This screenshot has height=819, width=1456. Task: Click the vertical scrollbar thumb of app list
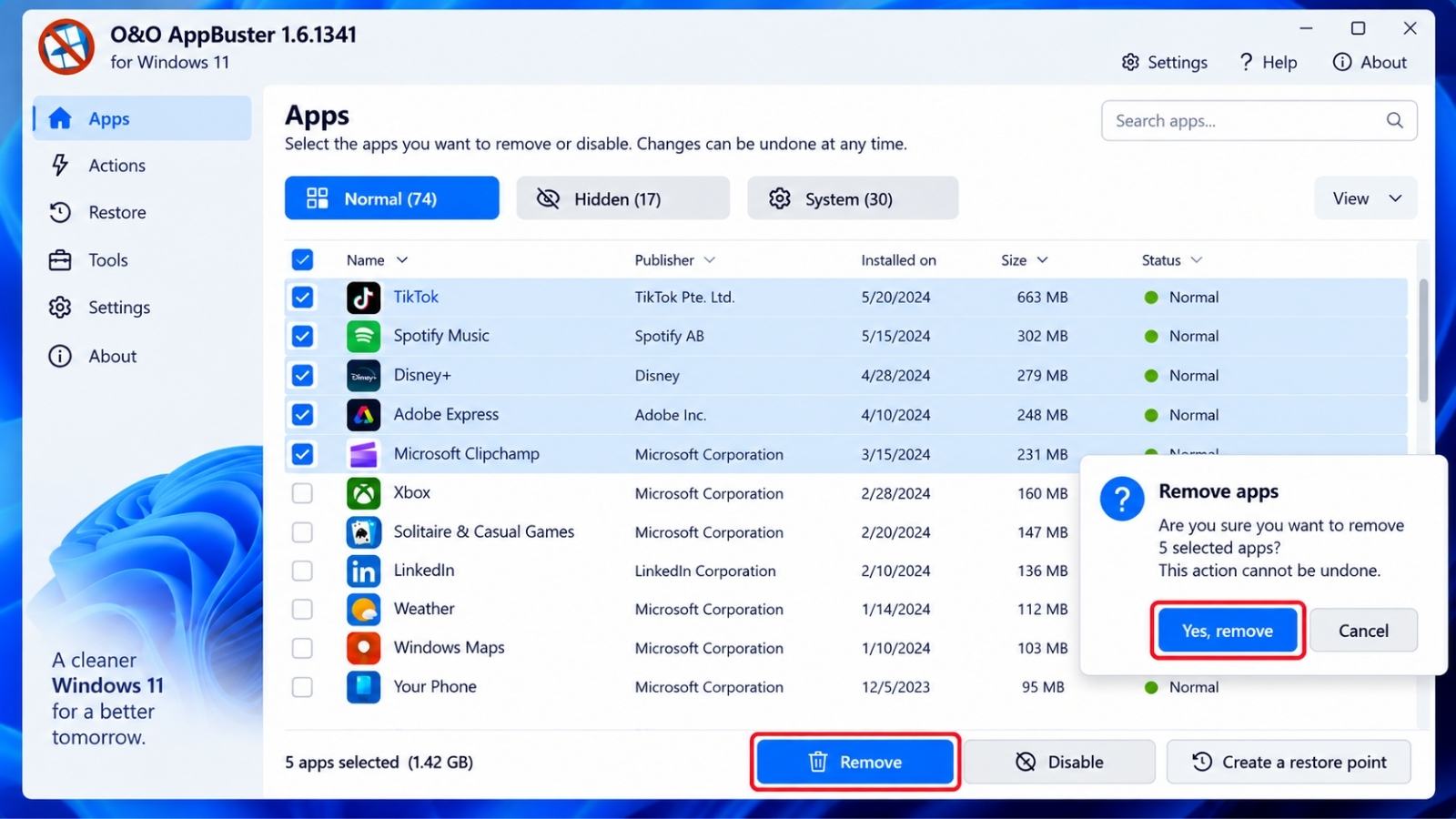tap(1423, 340)
